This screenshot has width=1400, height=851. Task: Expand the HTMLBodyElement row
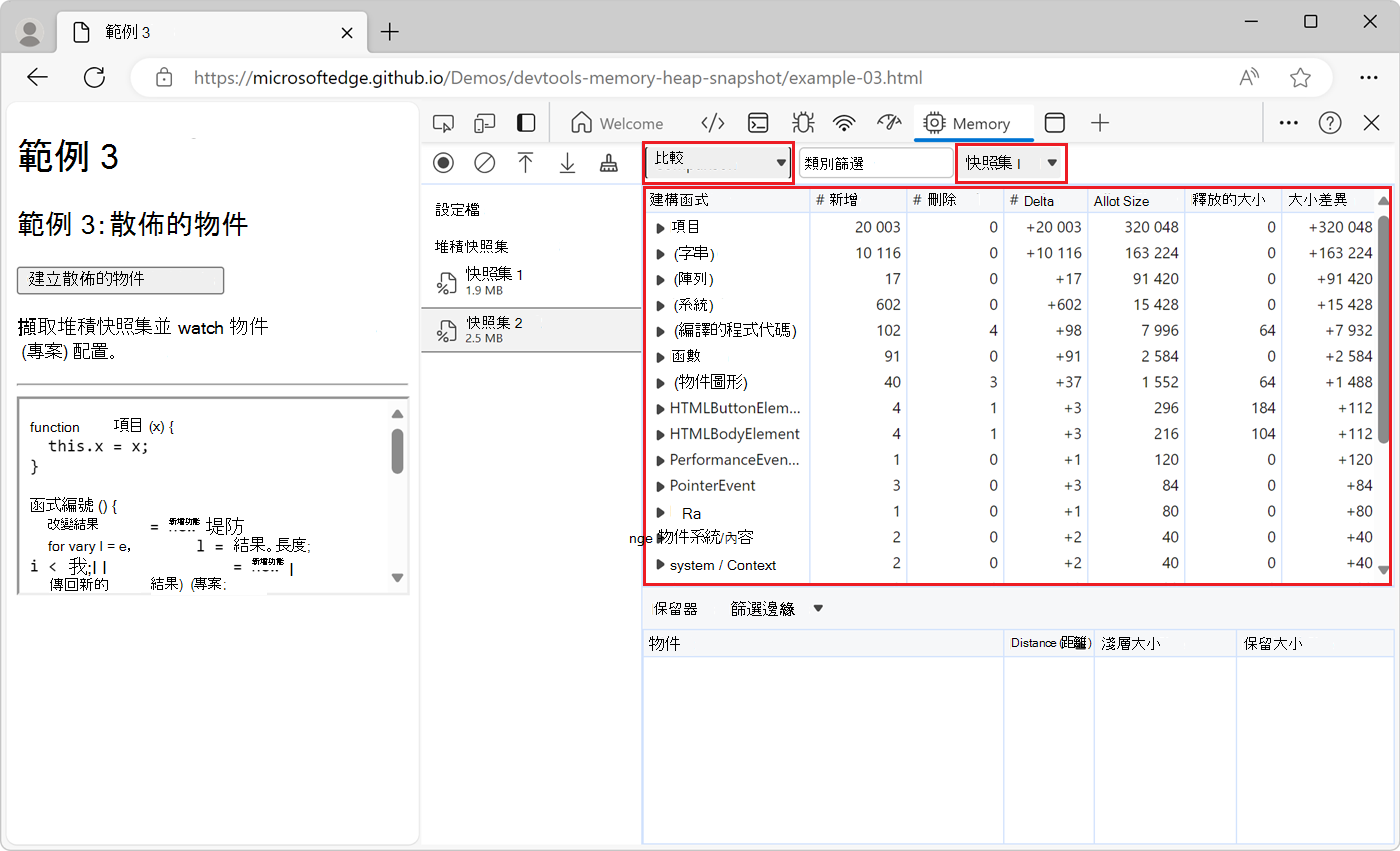pos(660,434)
